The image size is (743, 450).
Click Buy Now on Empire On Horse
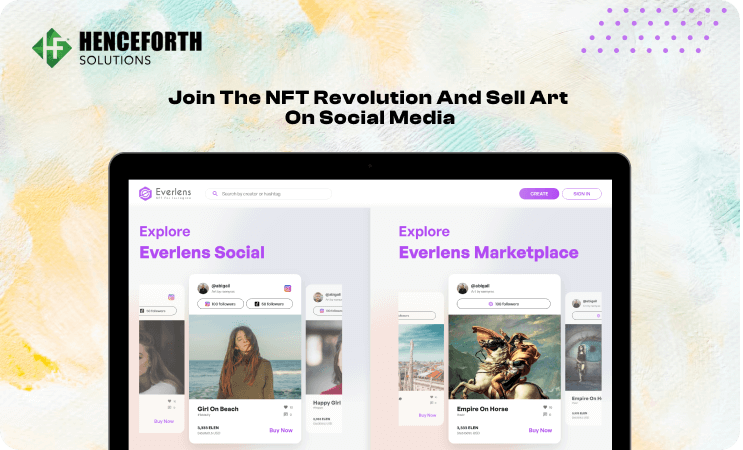(x=540, y=430)
